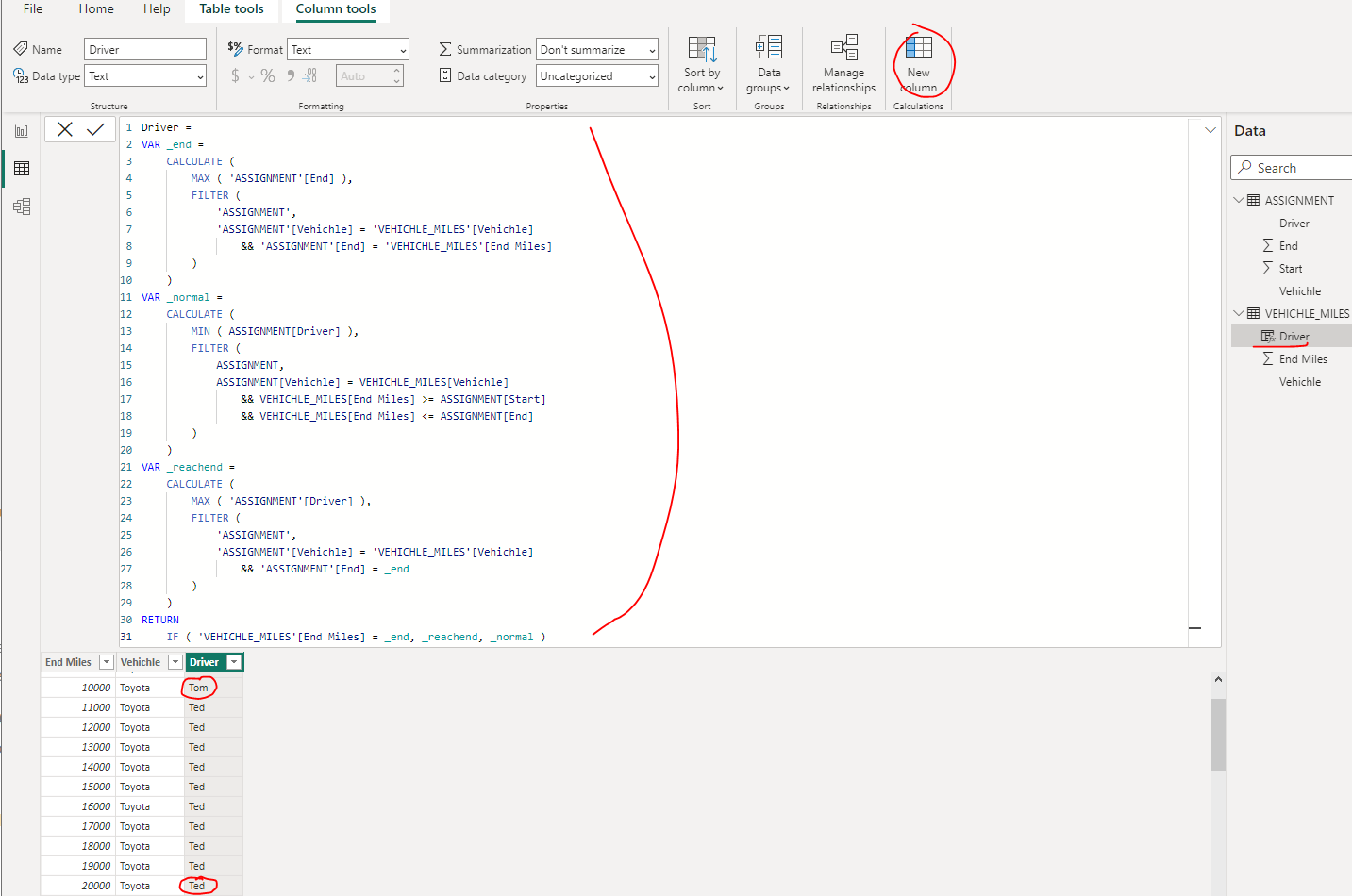Commit the formula with checkmark
Viewport: 1352px width, 896px height.
(95, 129)
